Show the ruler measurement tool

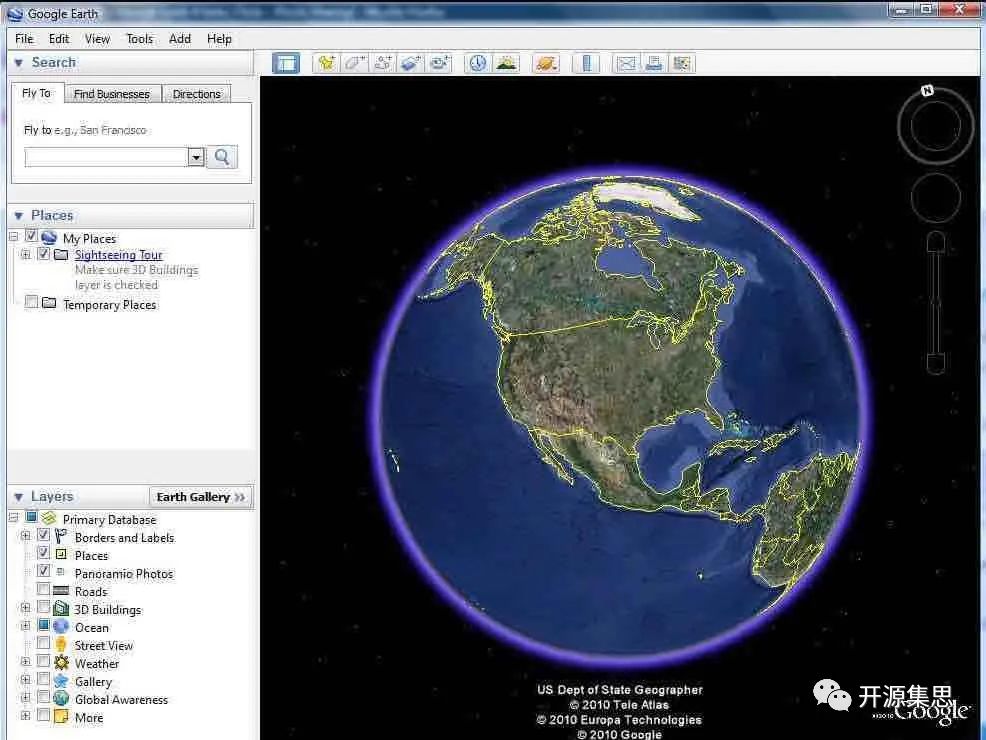[586, 63]
